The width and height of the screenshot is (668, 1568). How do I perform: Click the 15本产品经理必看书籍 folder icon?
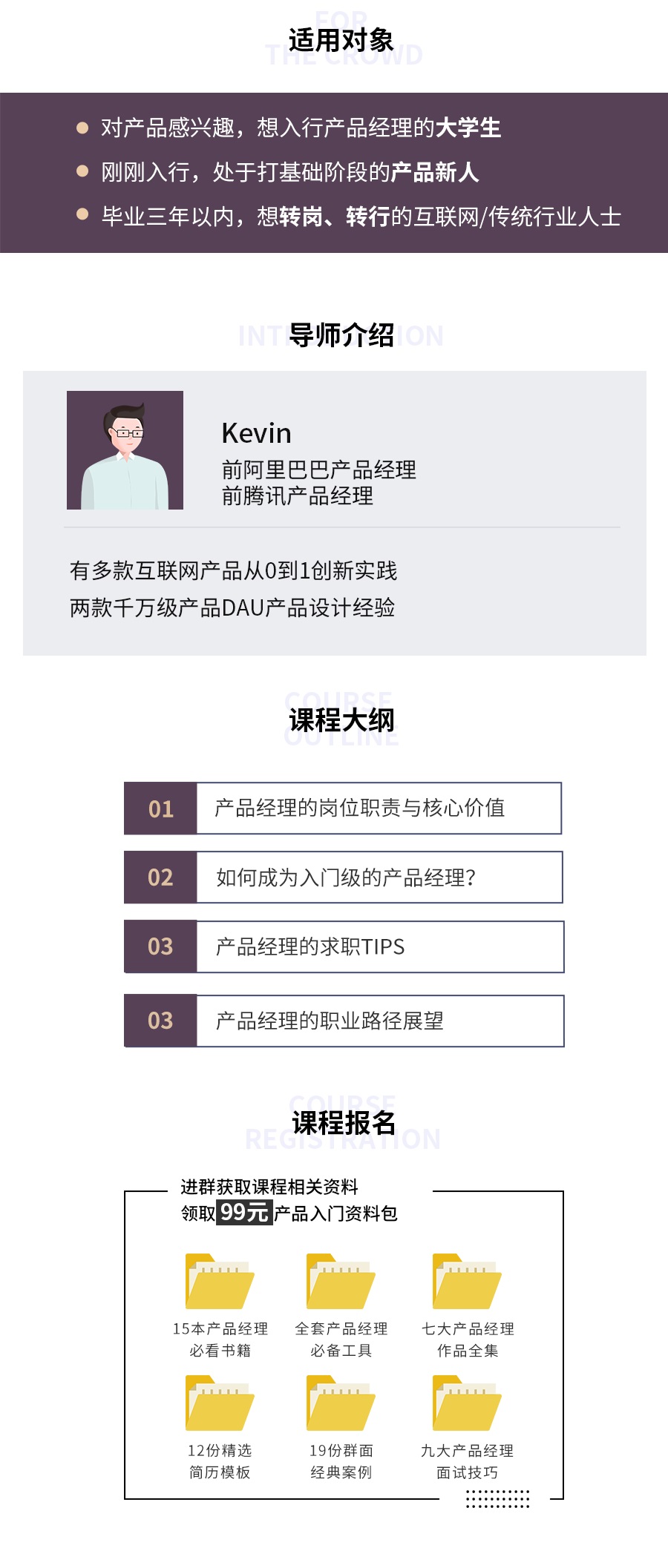(220, 1281)
